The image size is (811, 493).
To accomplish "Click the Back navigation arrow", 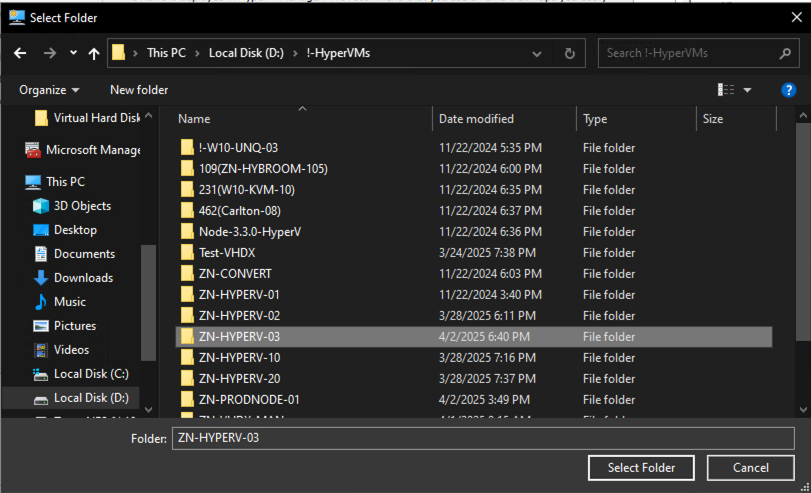I will [20, 53].
